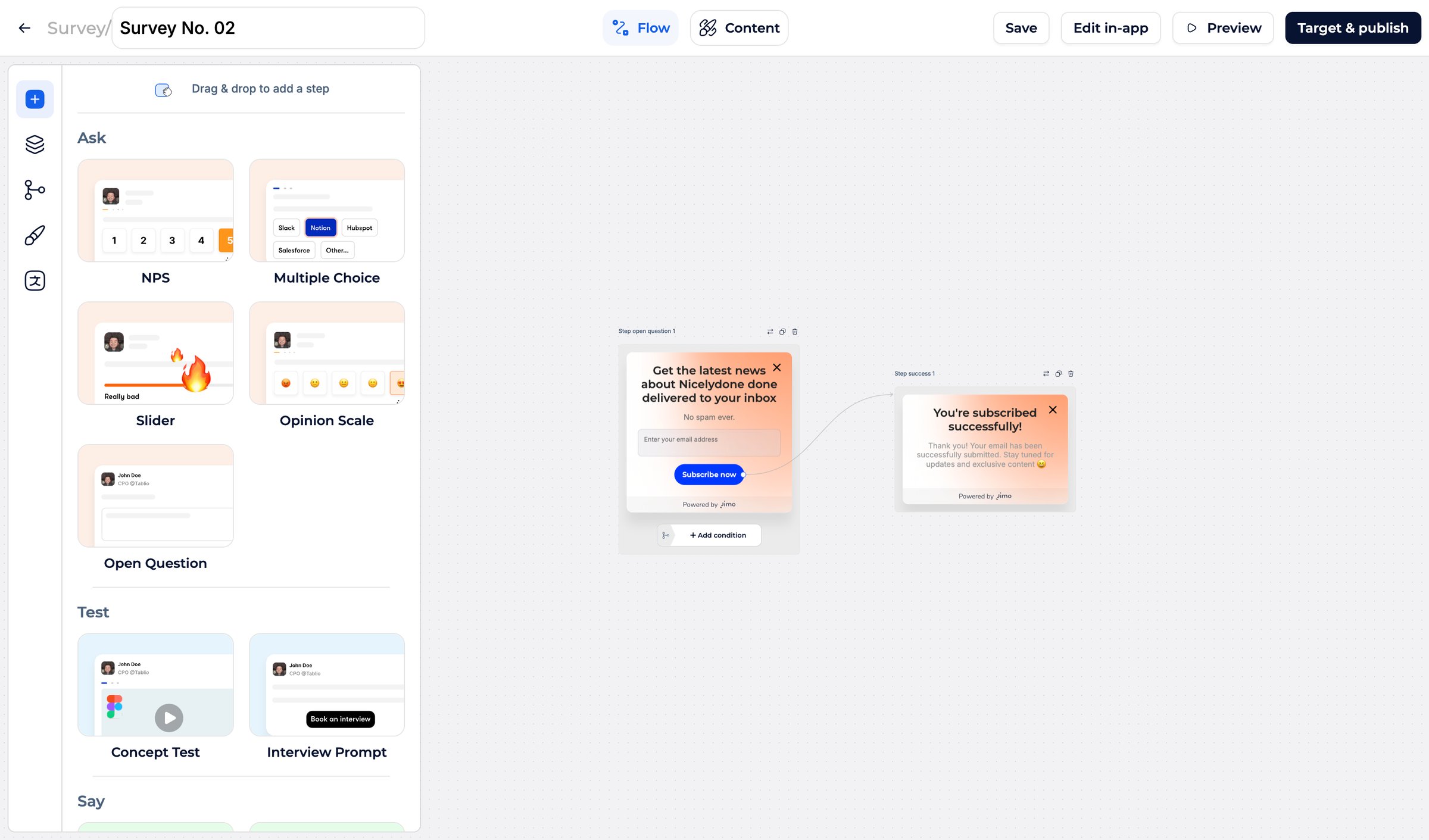
Task: Open the survey Preview
Action: [x=1223, y=28]
